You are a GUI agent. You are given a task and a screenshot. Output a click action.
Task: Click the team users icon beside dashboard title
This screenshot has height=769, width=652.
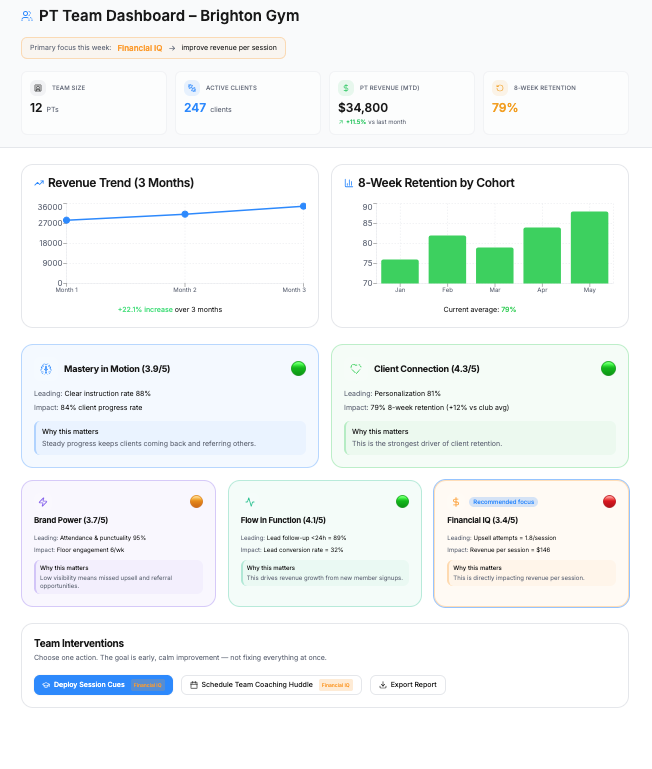pos(27,17)
